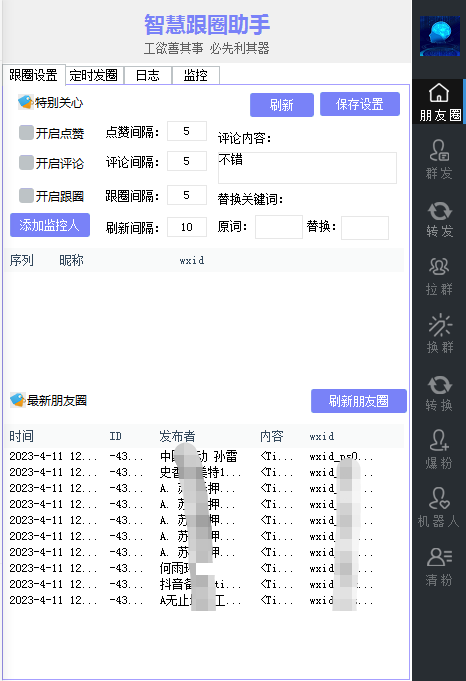Open the 朋友圈 home sidebar icon
Viewport: 466px width, 681px height.
pyautogui.click(x=439, y=102)
